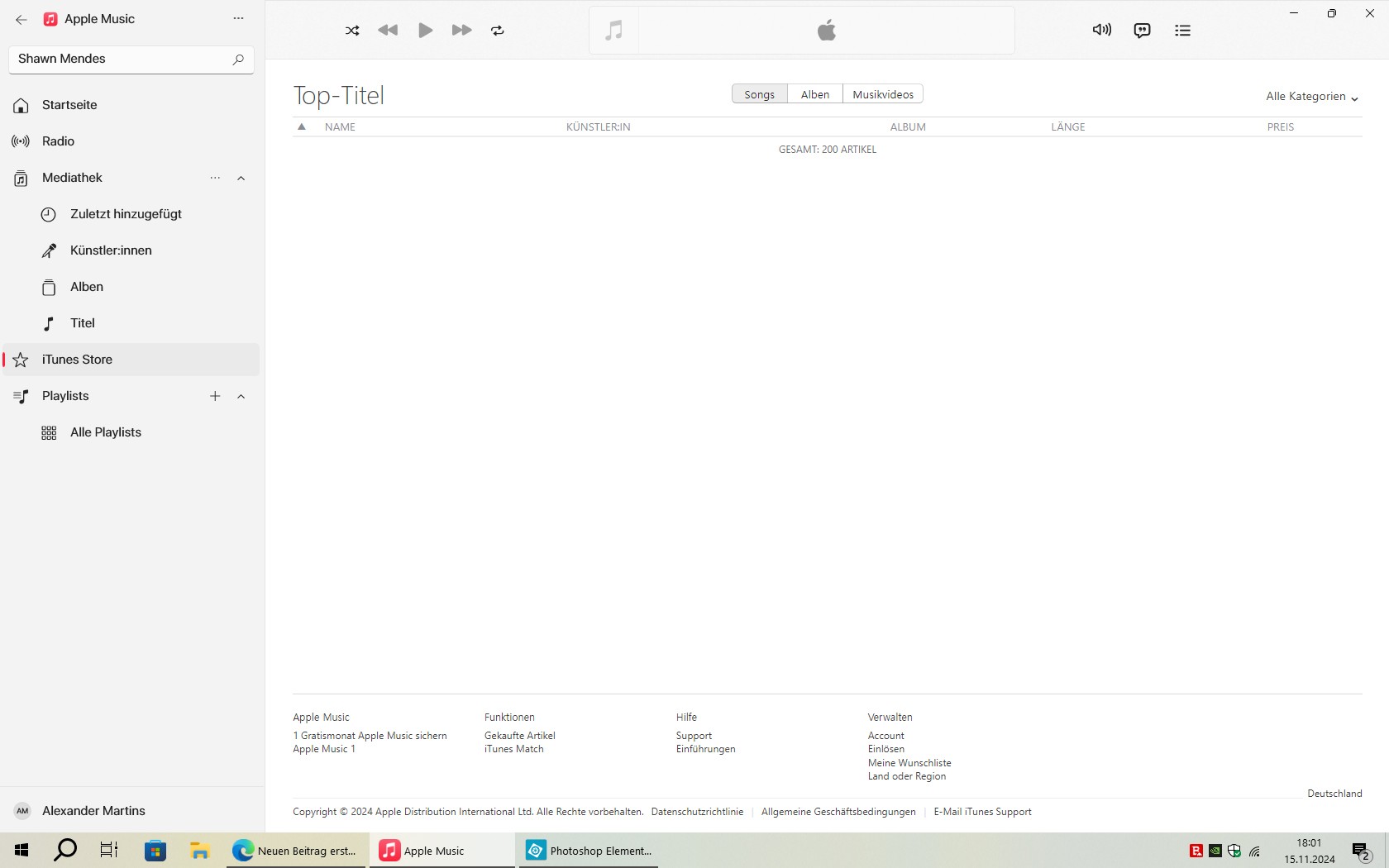Switch to the Musikvideos tab
The height and width of the screenshot is (868, 1389).
pos(882,94)
